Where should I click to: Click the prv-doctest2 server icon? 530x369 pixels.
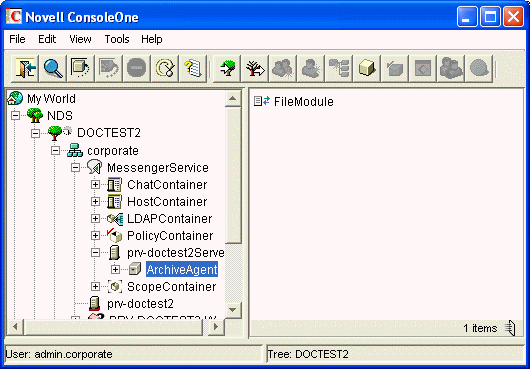(95, 303)
